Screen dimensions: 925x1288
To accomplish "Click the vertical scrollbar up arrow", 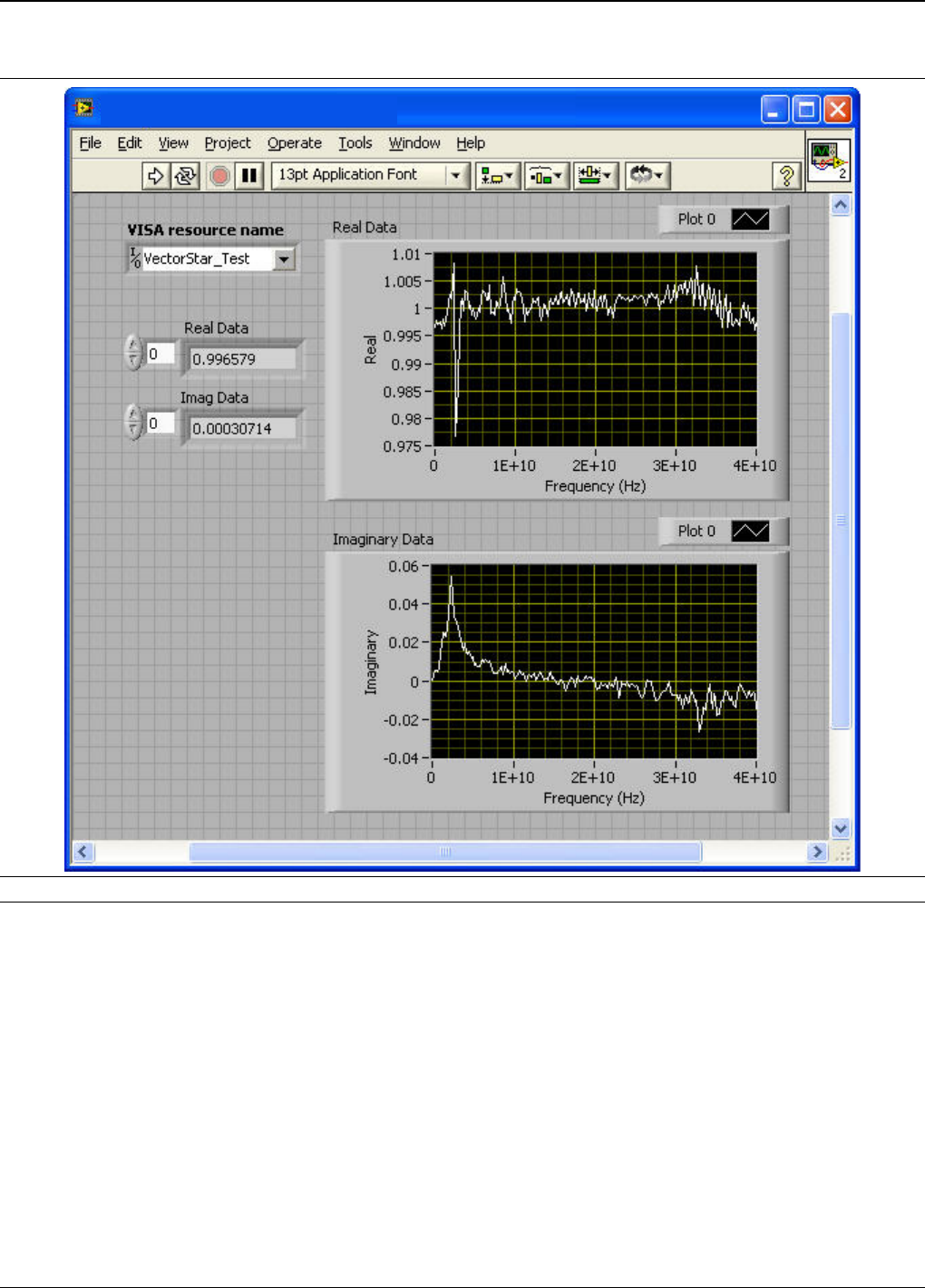I will point(841,205).
